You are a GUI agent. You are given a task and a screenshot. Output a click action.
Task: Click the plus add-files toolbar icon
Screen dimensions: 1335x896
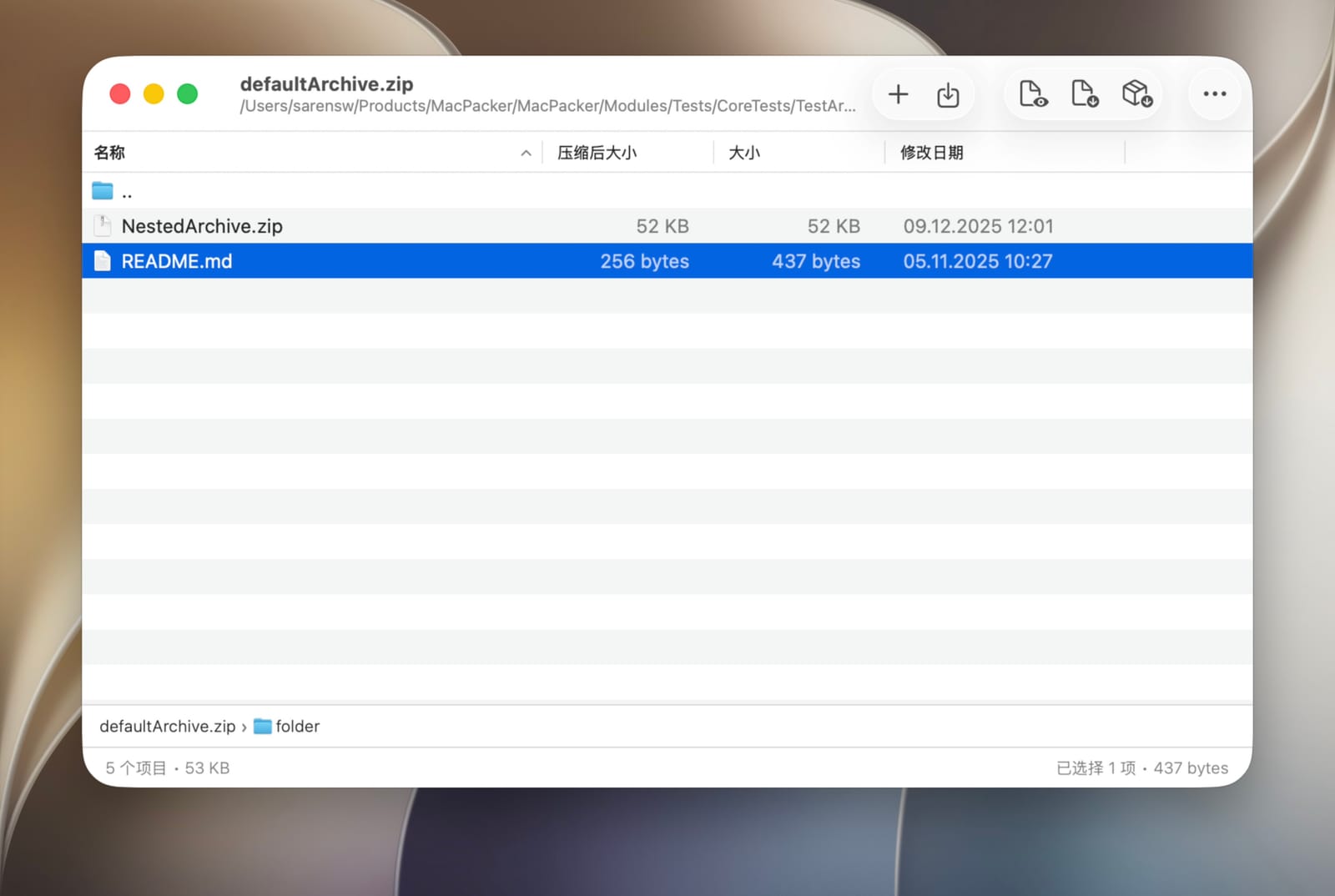pos(898,94)
